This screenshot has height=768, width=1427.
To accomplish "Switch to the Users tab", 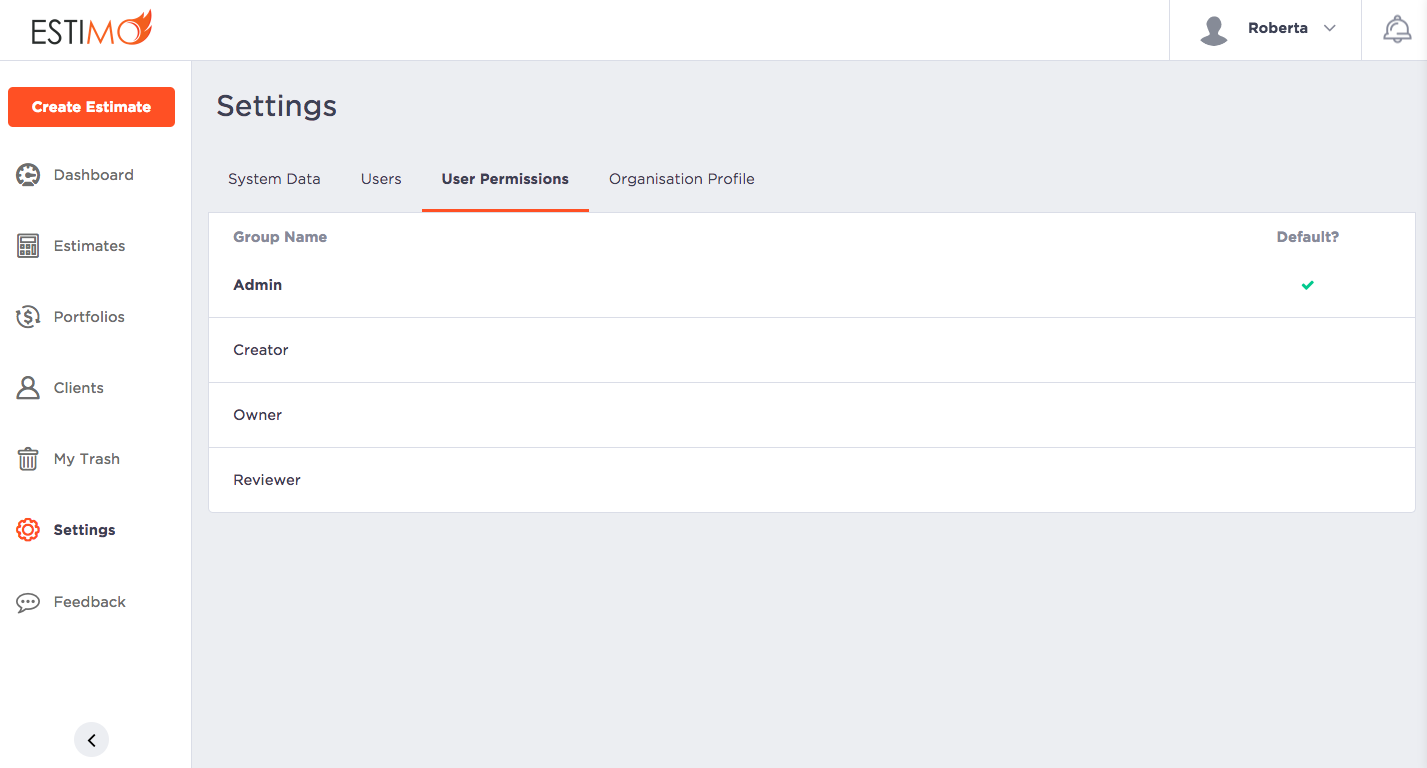I will coord(381,178).
